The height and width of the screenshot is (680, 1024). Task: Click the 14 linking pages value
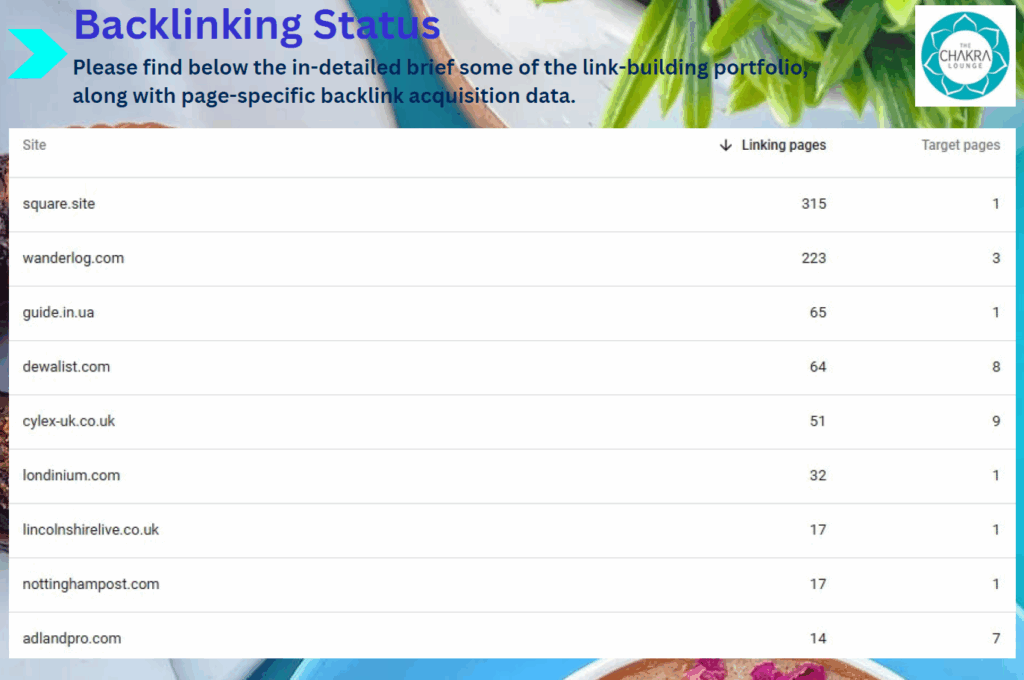(818, 638)
